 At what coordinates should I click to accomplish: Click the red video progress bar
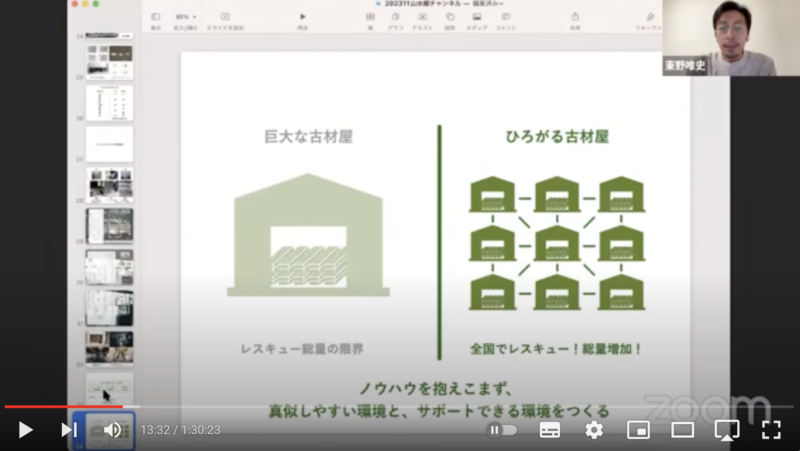(x=60, y=407)
